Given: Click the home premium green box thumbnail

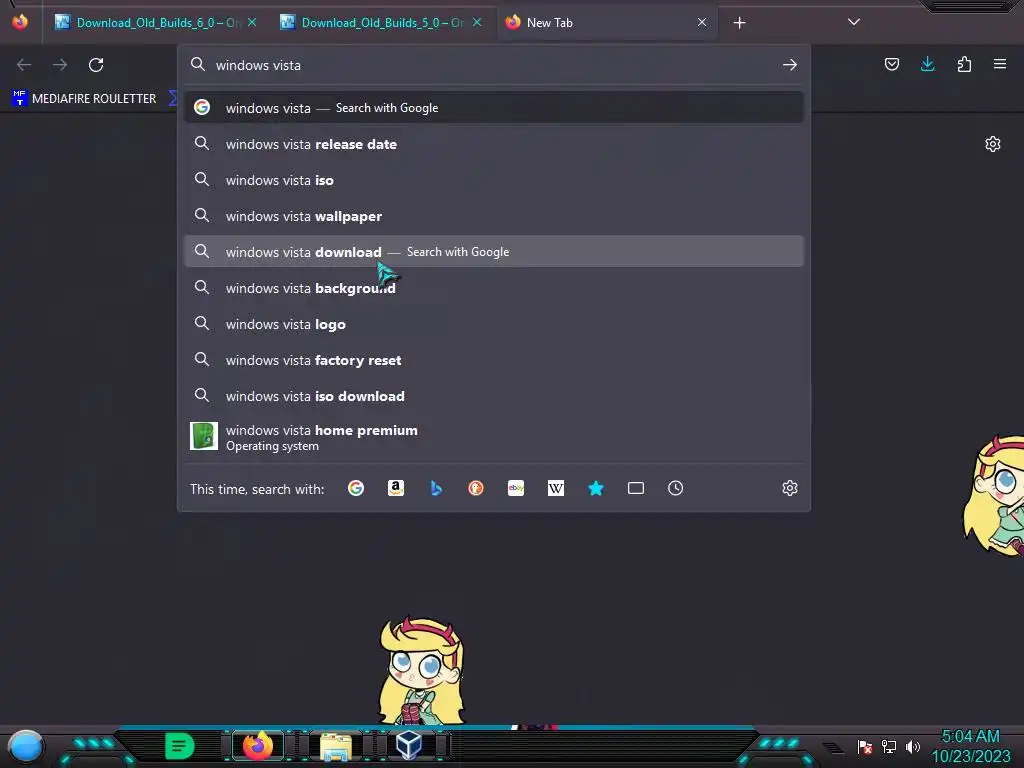Looking at the screenshot, I should click(204, 436).
